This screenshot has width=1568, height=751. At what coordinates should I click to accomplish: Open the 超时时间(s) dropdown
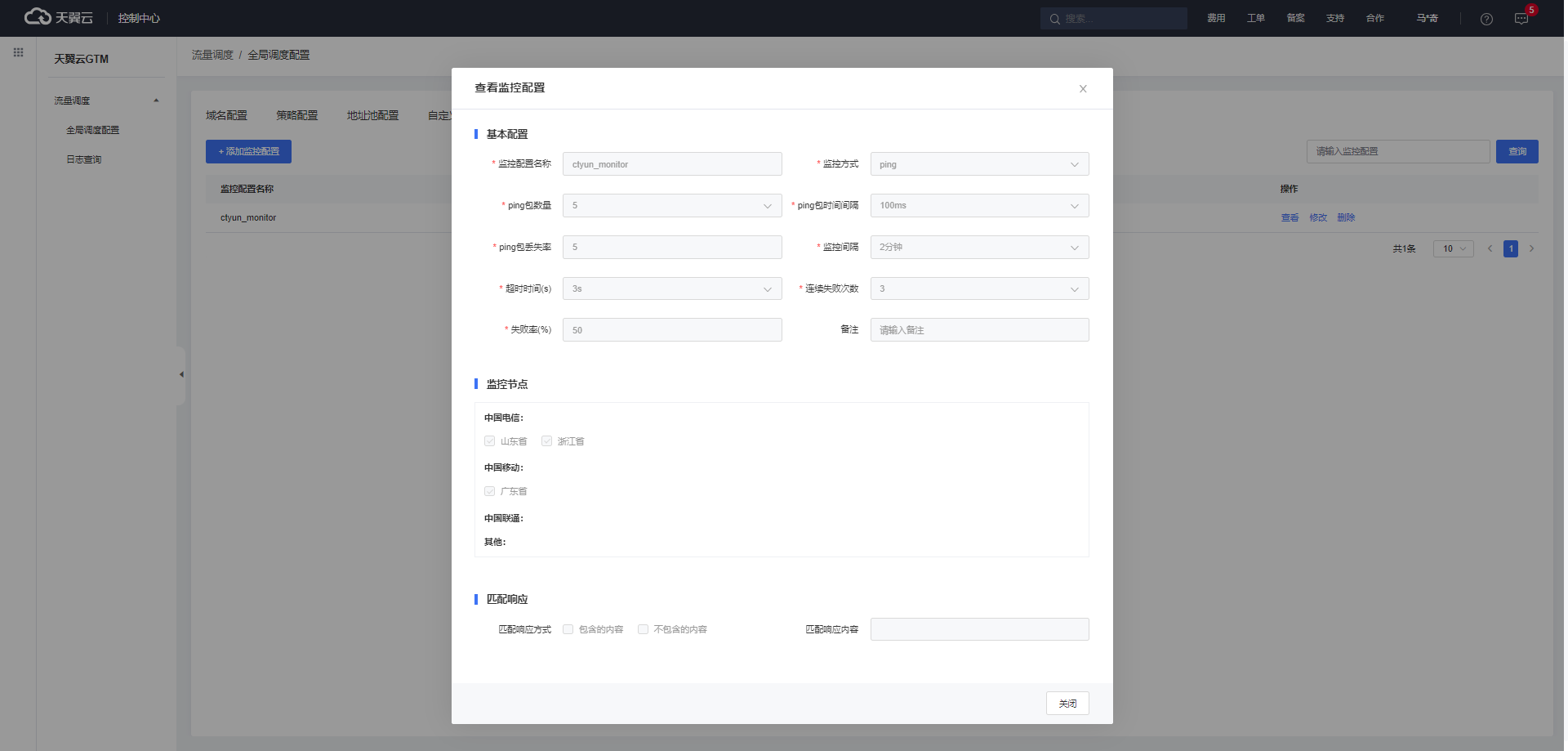672,288
